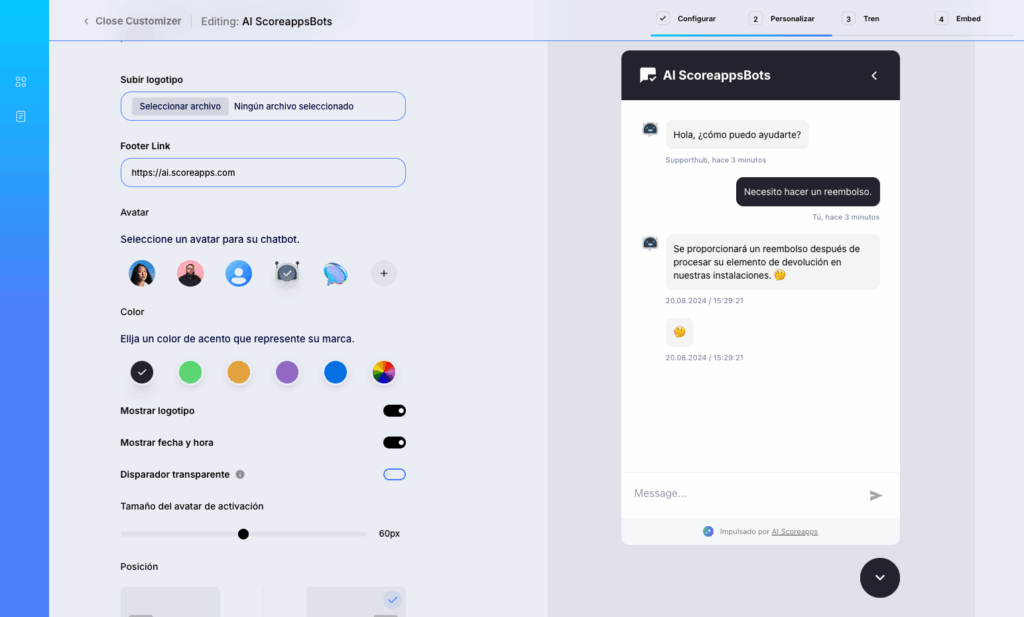The height and width of the screenshot is (617, 1024).
Task: Click Seleccionar archivo button
Action: (180, 106)
